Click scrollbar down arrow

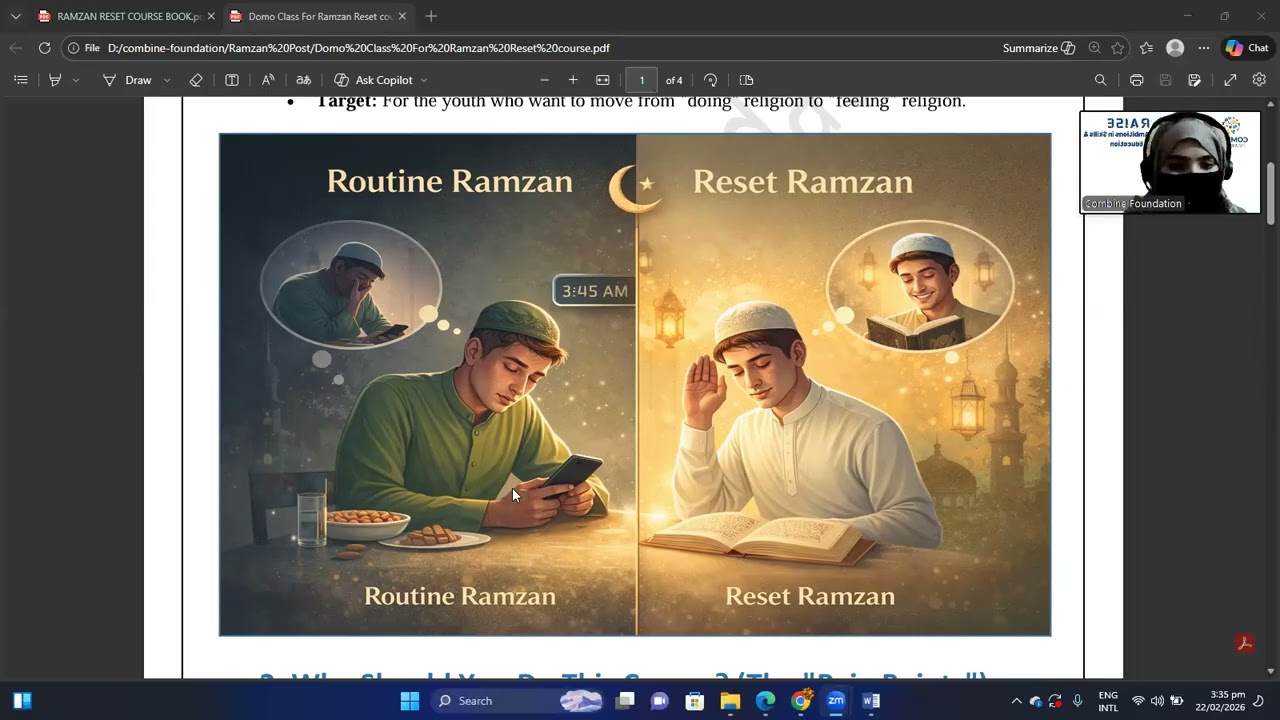point(1271,671)
